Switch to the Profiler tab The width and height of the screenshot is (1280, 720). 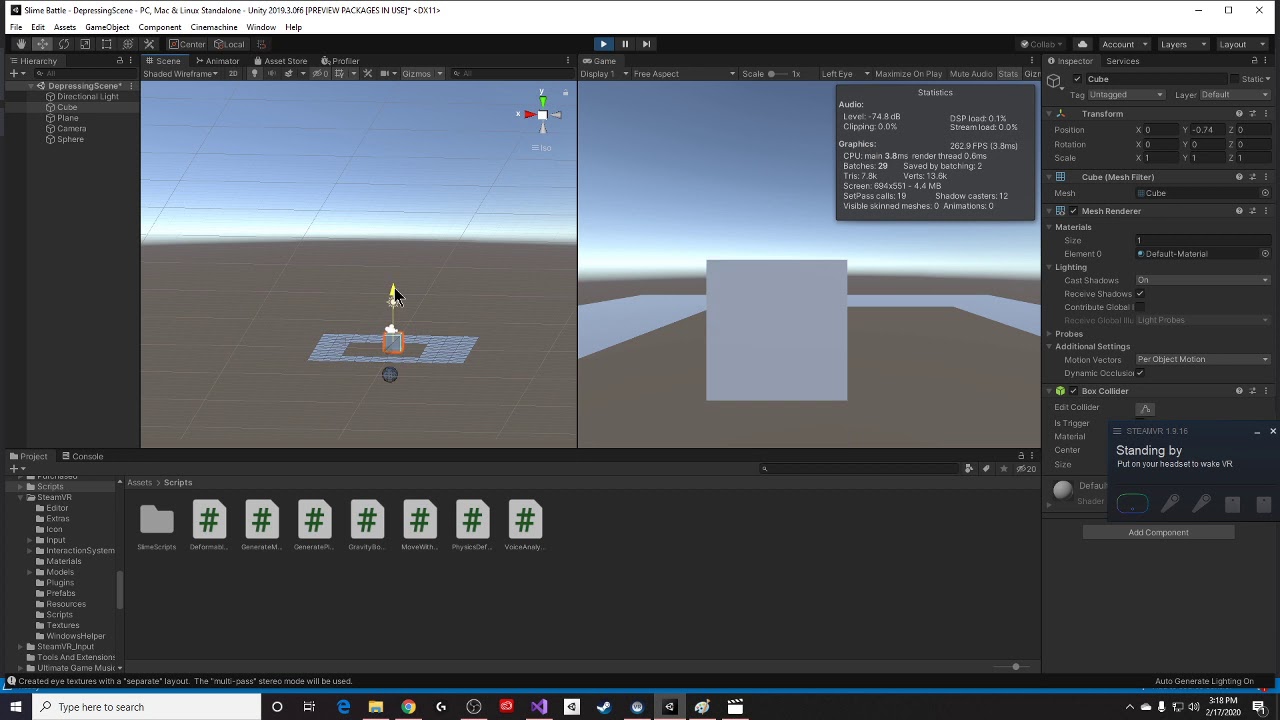coord(340,61)
